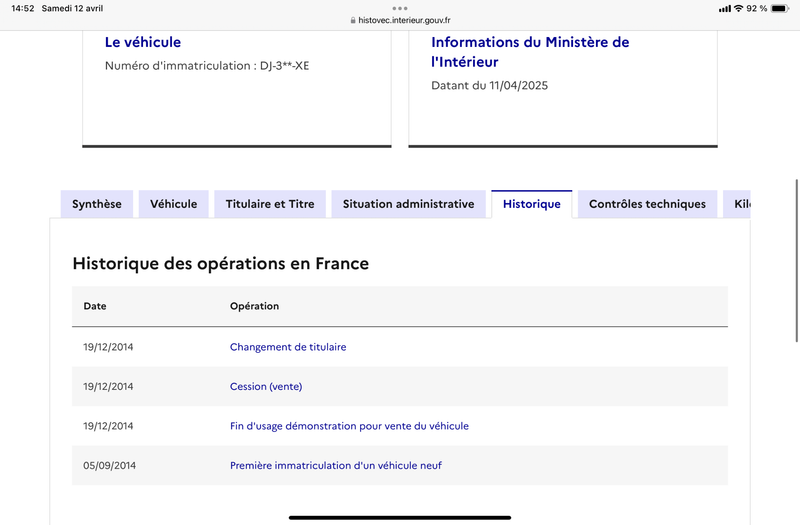The width and height of the screenshot is (800, 525).
Task: Click the 05/09/2014 date cell
Action: pyautogui.click(x=110, y=465)
